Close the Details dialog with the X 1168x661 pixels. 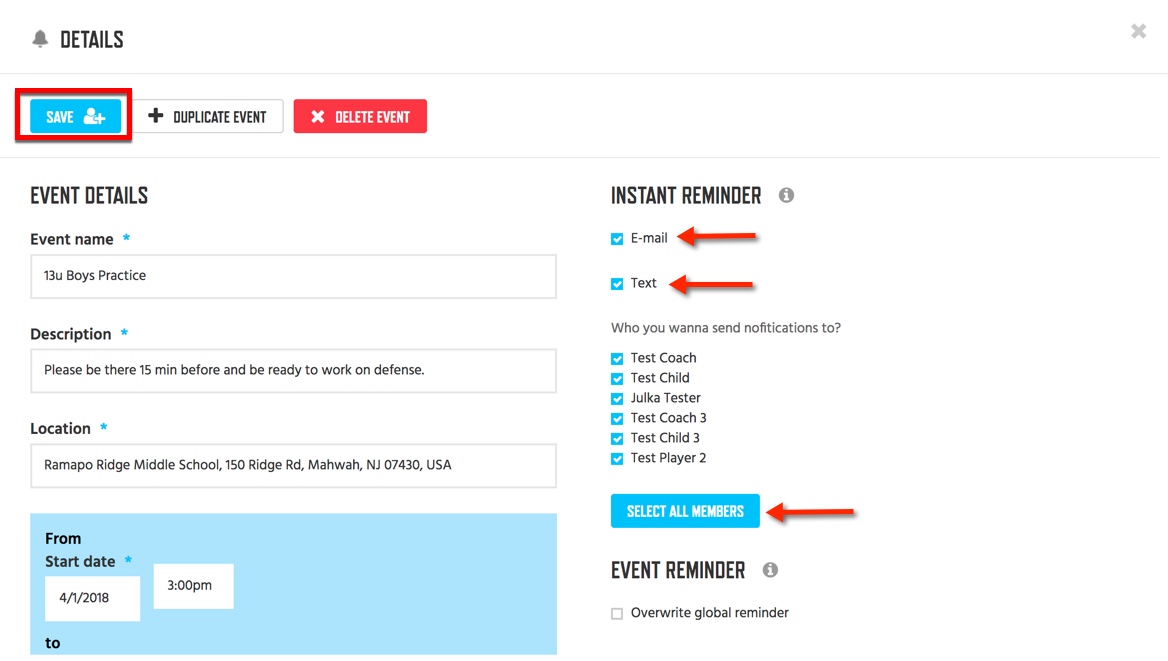click(x=1138, y=31)
